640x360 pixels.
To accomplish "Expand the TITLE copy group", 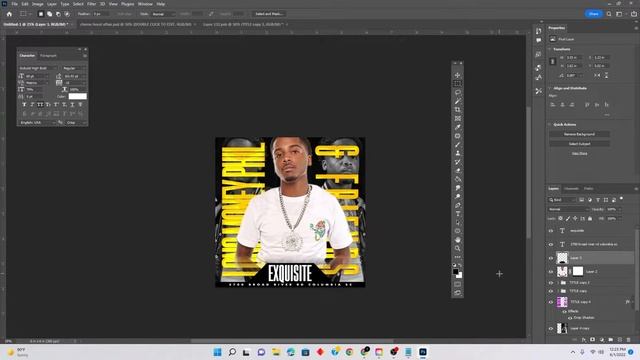I will point(558,291).
